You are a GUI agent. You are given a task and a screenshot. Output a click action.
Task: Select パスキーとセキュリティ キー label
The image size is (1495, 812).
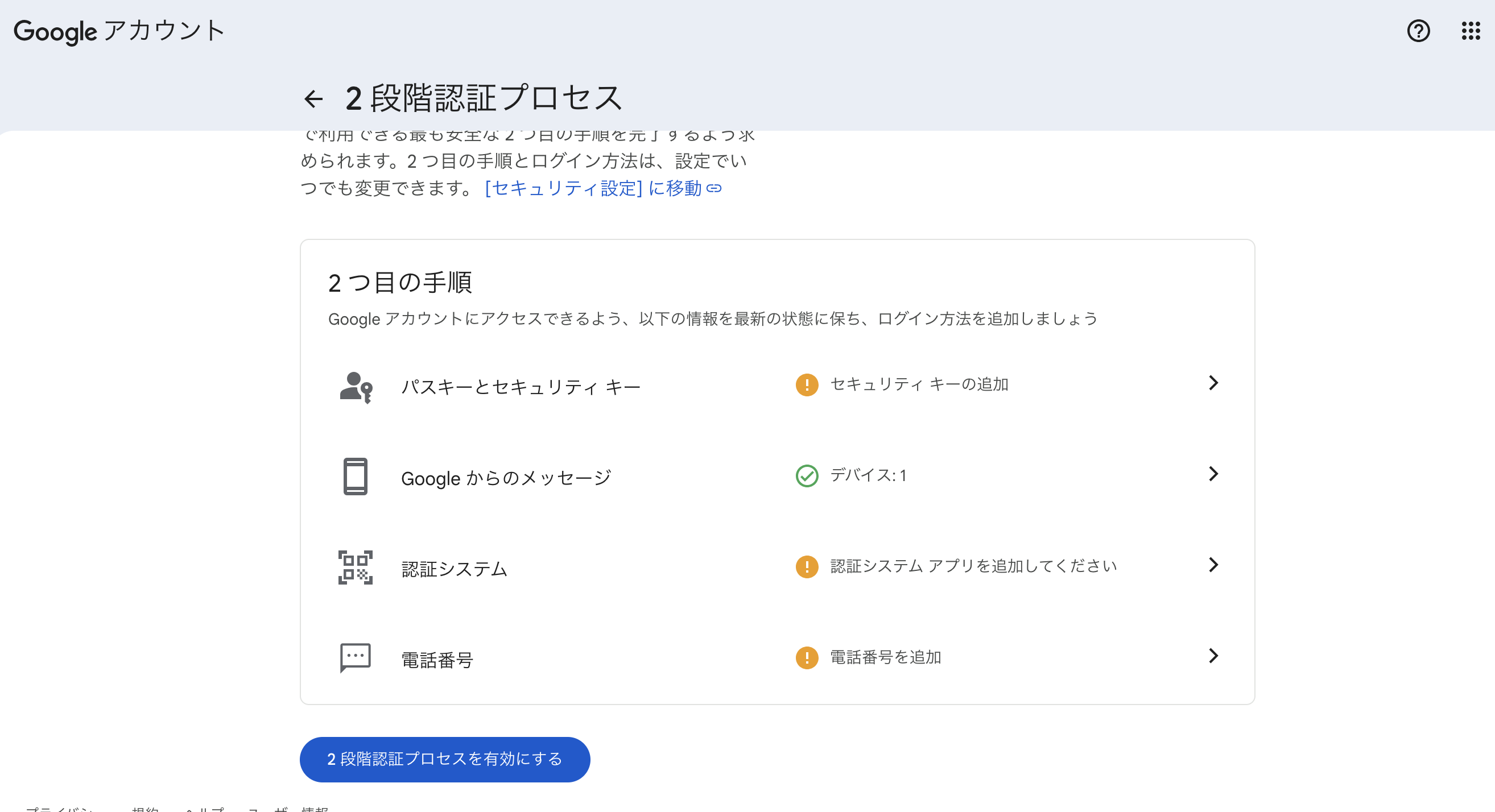pos(521,387)
